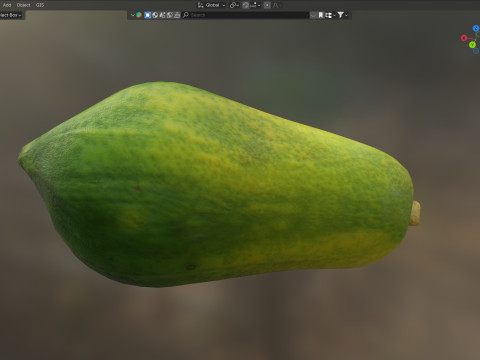The height and width of the screenshot is (360, 480).
Task: Open the snapping options dropdown
Action: [x=255, y=5]
